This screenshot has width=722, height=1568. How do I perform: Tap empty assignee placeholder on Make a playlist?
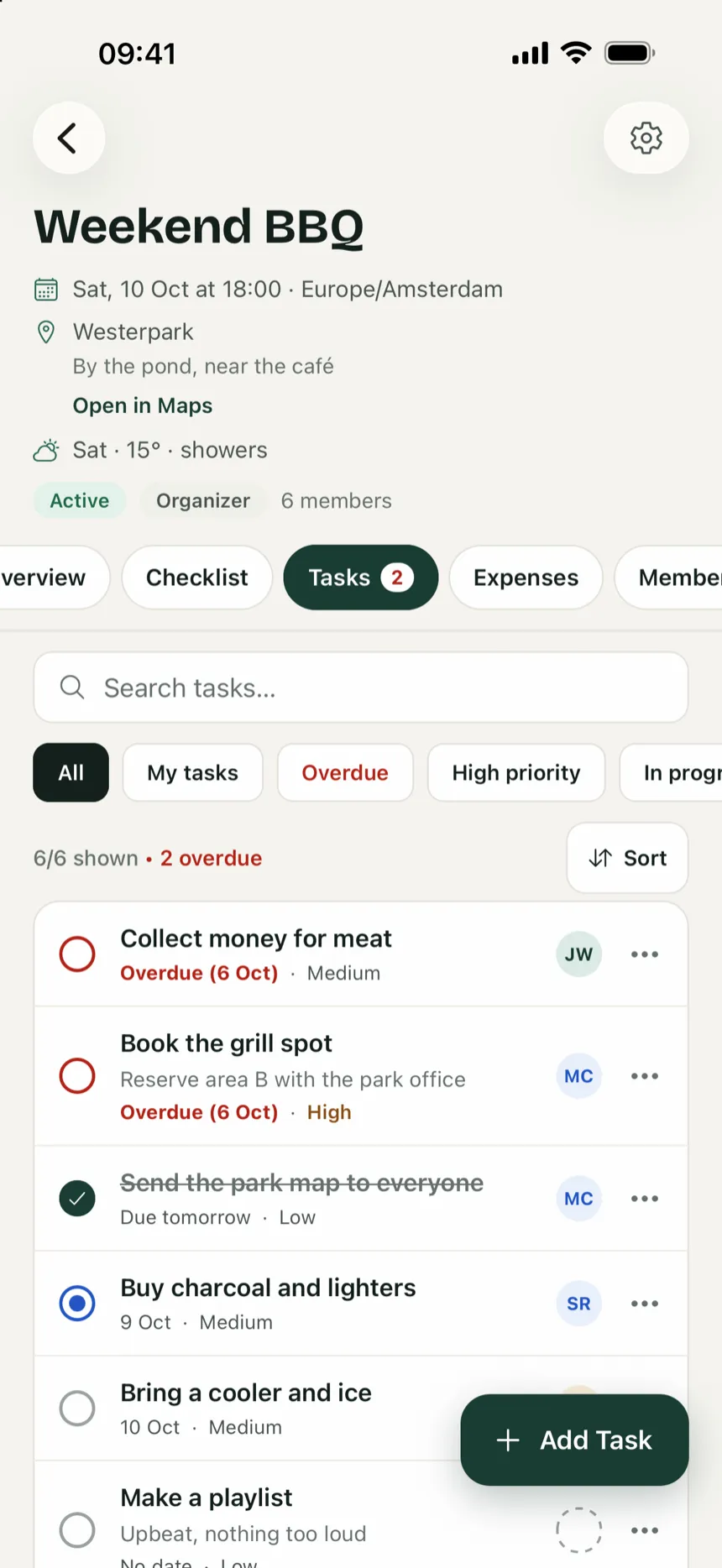578,1530
